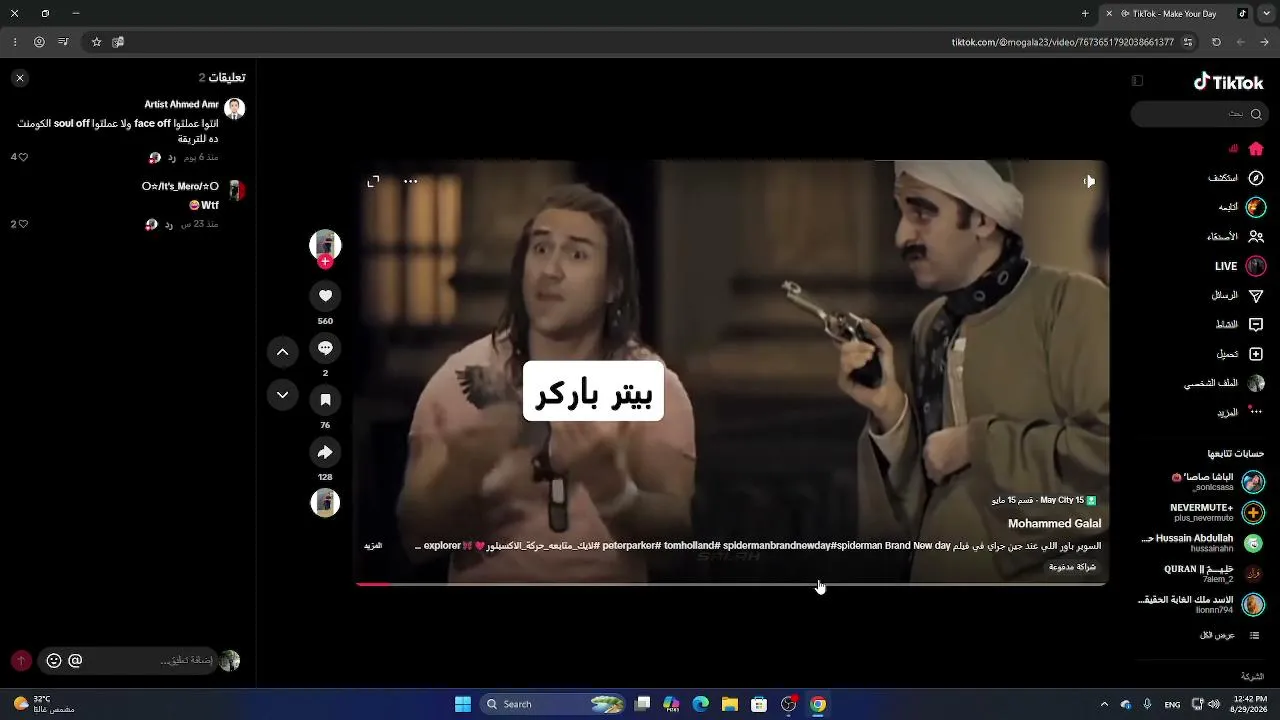The image size is (1280, 720).
Task: Like the video with heart above 560
Action: (325, 296)
